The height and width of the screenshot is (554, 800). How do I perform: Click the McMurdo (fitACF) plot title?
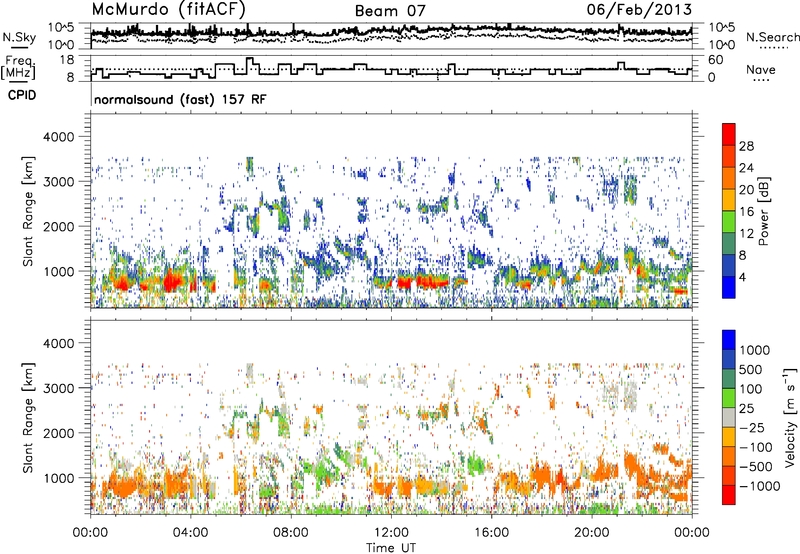[169, 9]
